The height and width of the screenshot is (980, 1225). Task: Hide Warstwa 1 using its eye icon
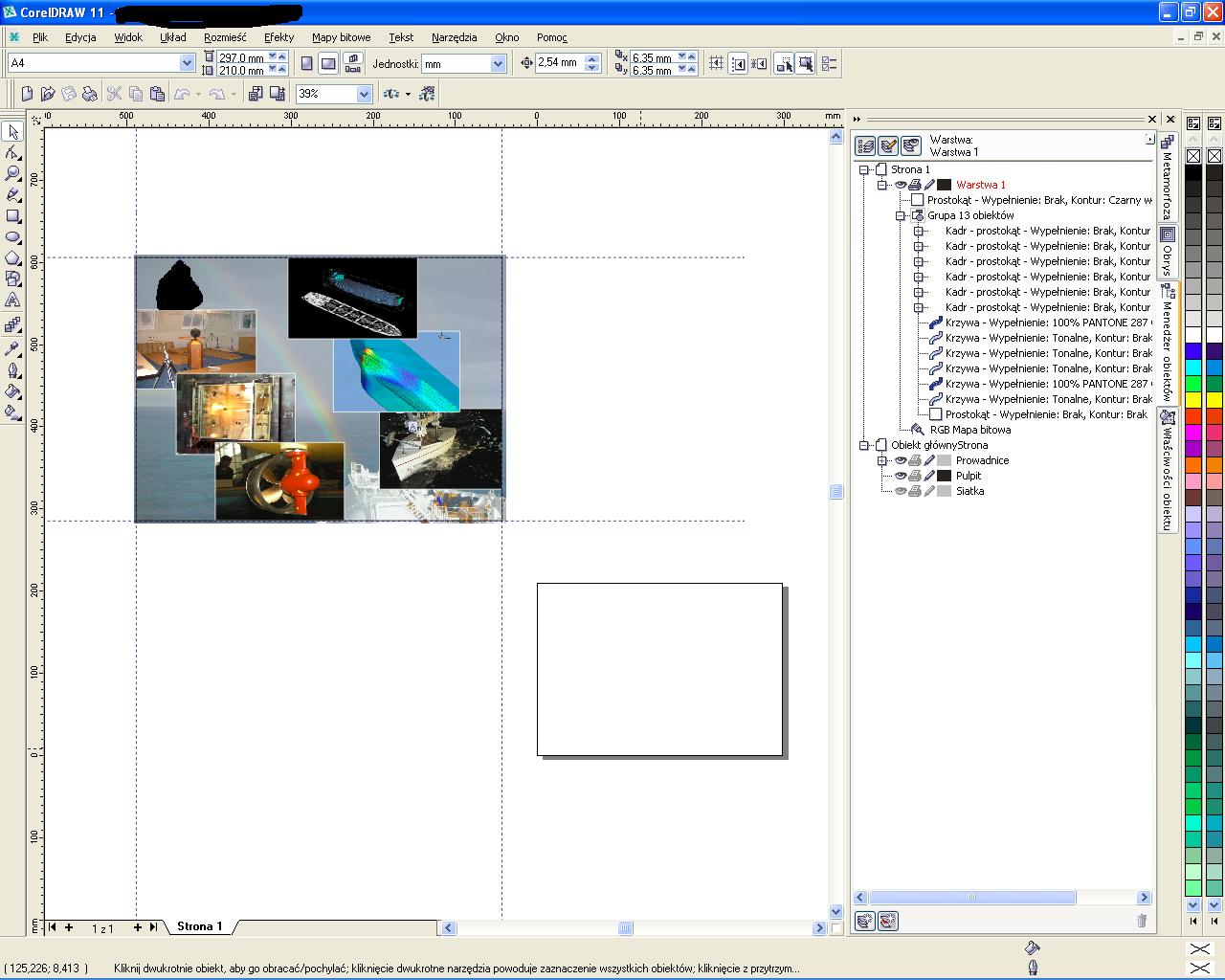(901, 185)
